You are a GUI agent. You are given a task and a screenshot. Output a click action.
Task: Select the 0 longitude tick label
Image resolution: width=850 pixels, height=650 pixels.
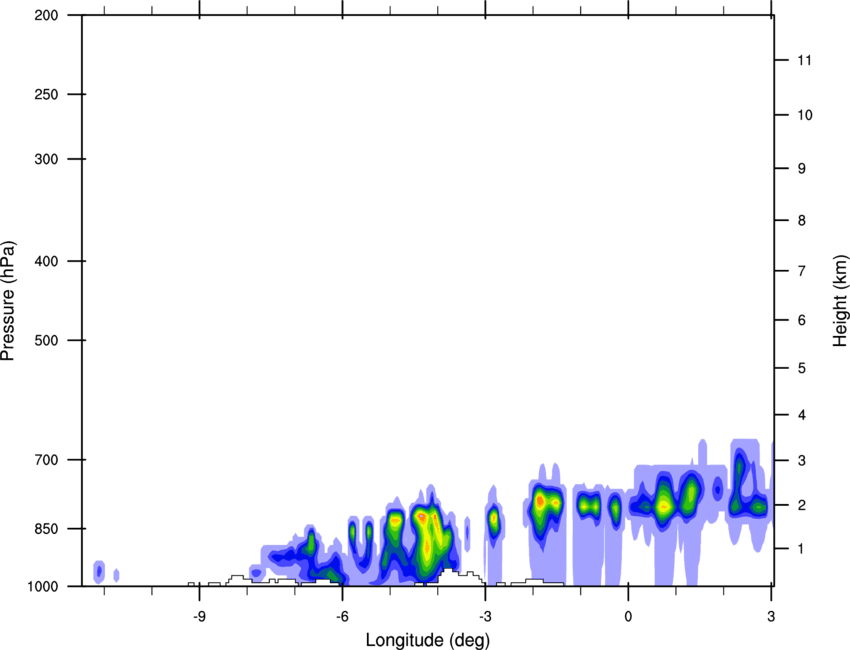point(628,614)
